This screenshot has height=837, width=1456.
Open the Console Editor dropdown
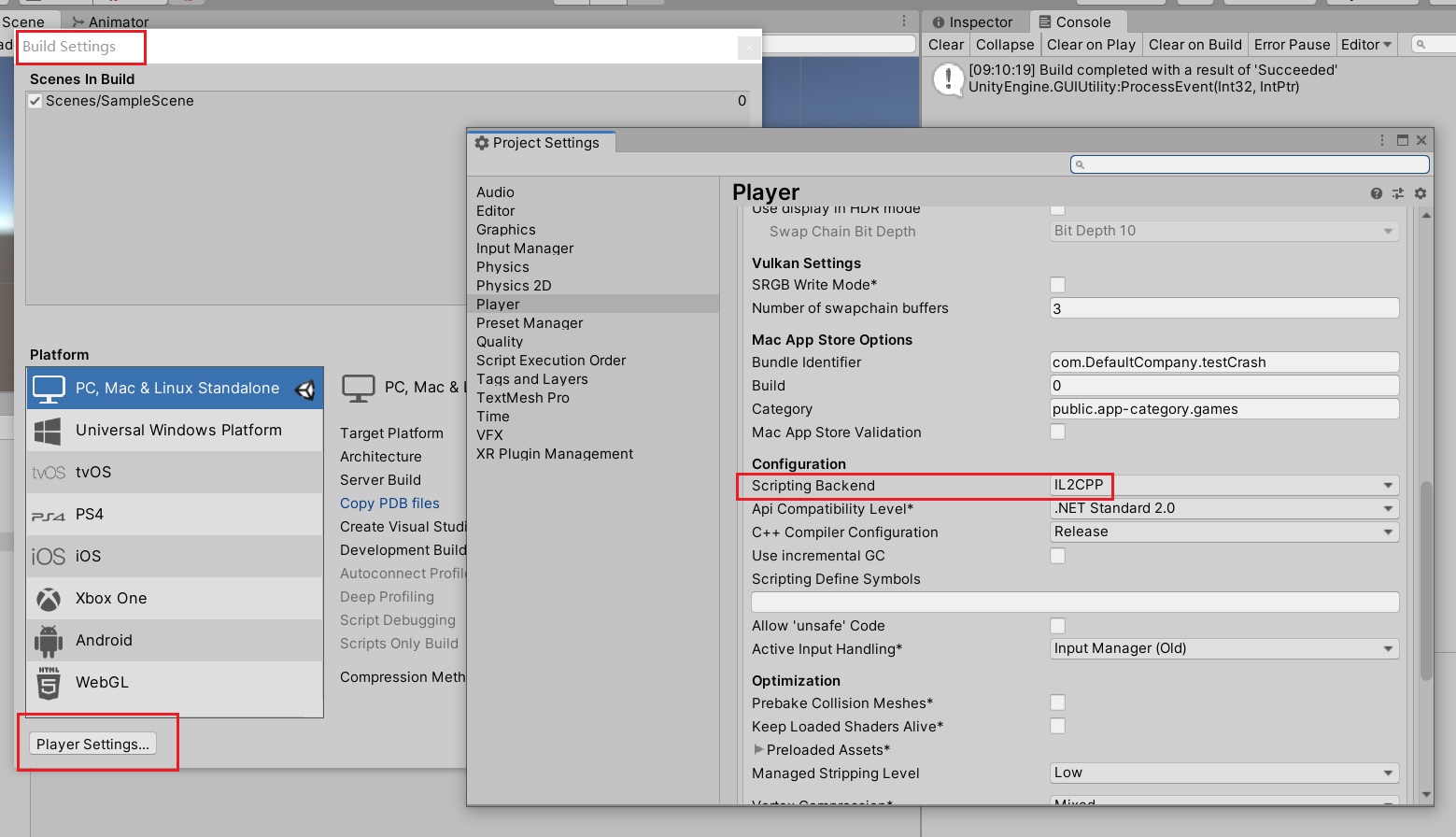pos(1366,45)
